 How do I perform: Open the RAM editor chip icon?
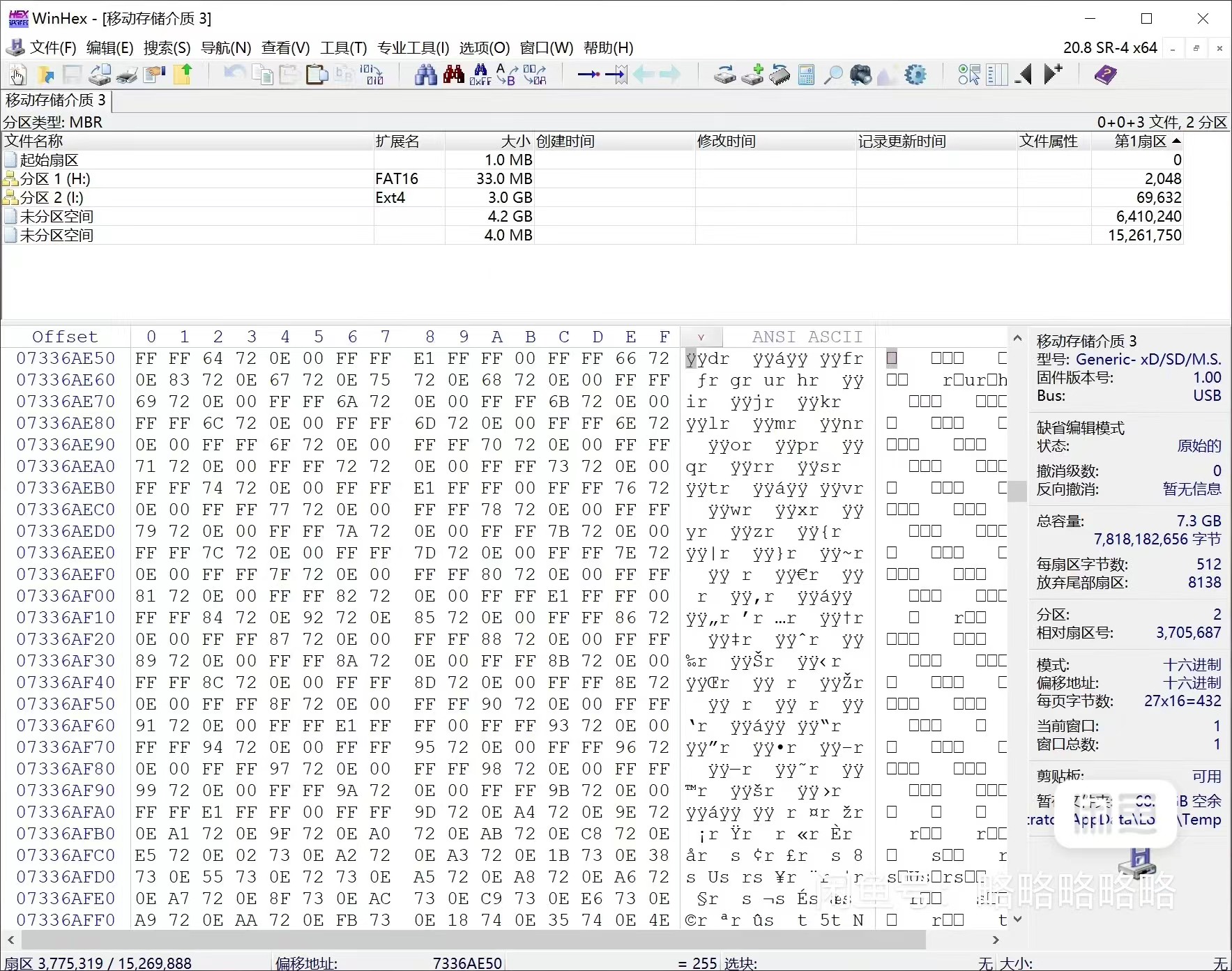(779, 75)
